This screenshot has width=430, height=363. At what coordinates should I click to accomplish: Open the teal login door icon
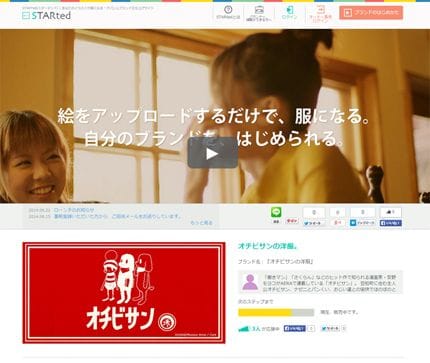(289, 9)
